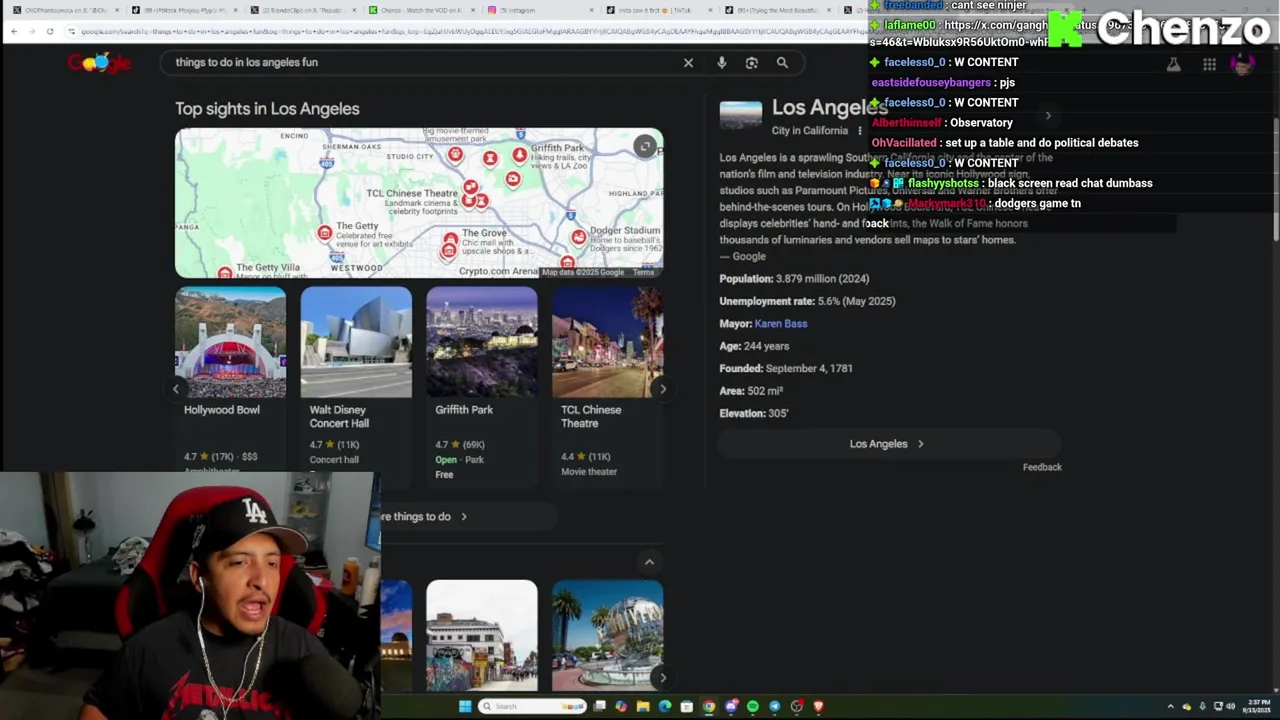The height and width of the screenshot is (720, 1280).
Task: Open Microsoft Edge from taskbar
Action: point(665,706)
